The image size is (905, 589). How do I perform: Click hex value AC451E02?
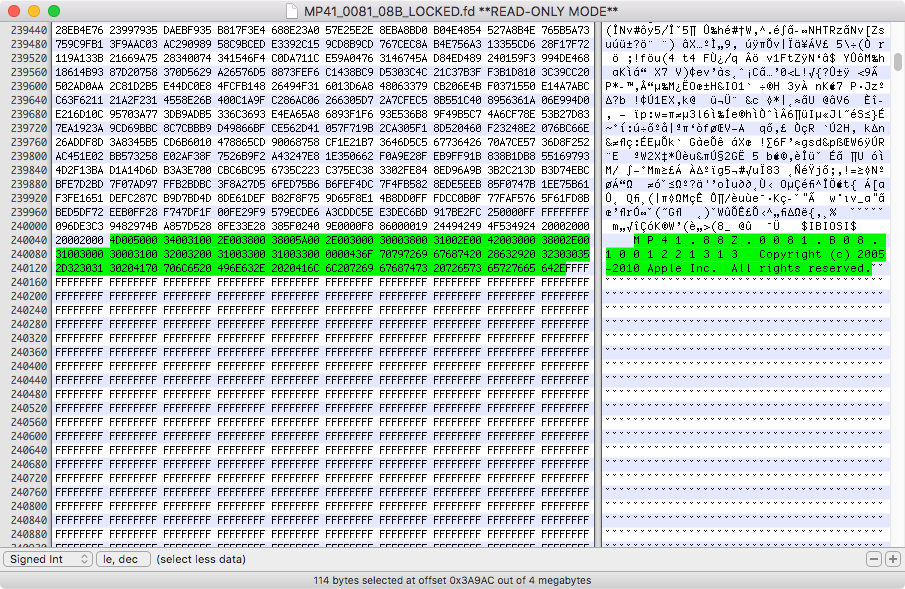coord(79,156)
